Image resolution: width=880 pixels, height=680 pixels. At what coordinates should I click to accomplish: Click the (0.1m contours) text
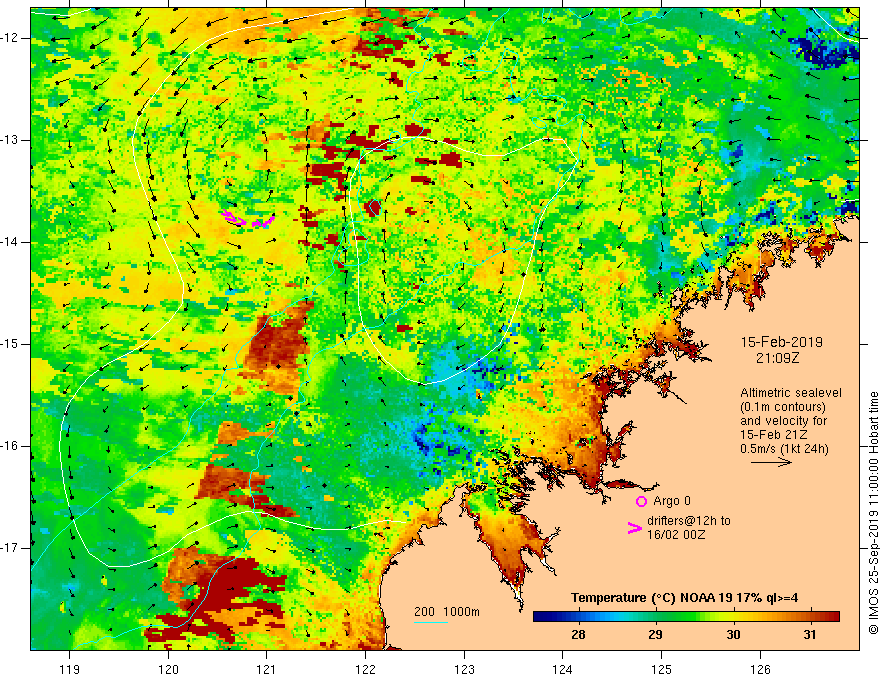(783, 407)
